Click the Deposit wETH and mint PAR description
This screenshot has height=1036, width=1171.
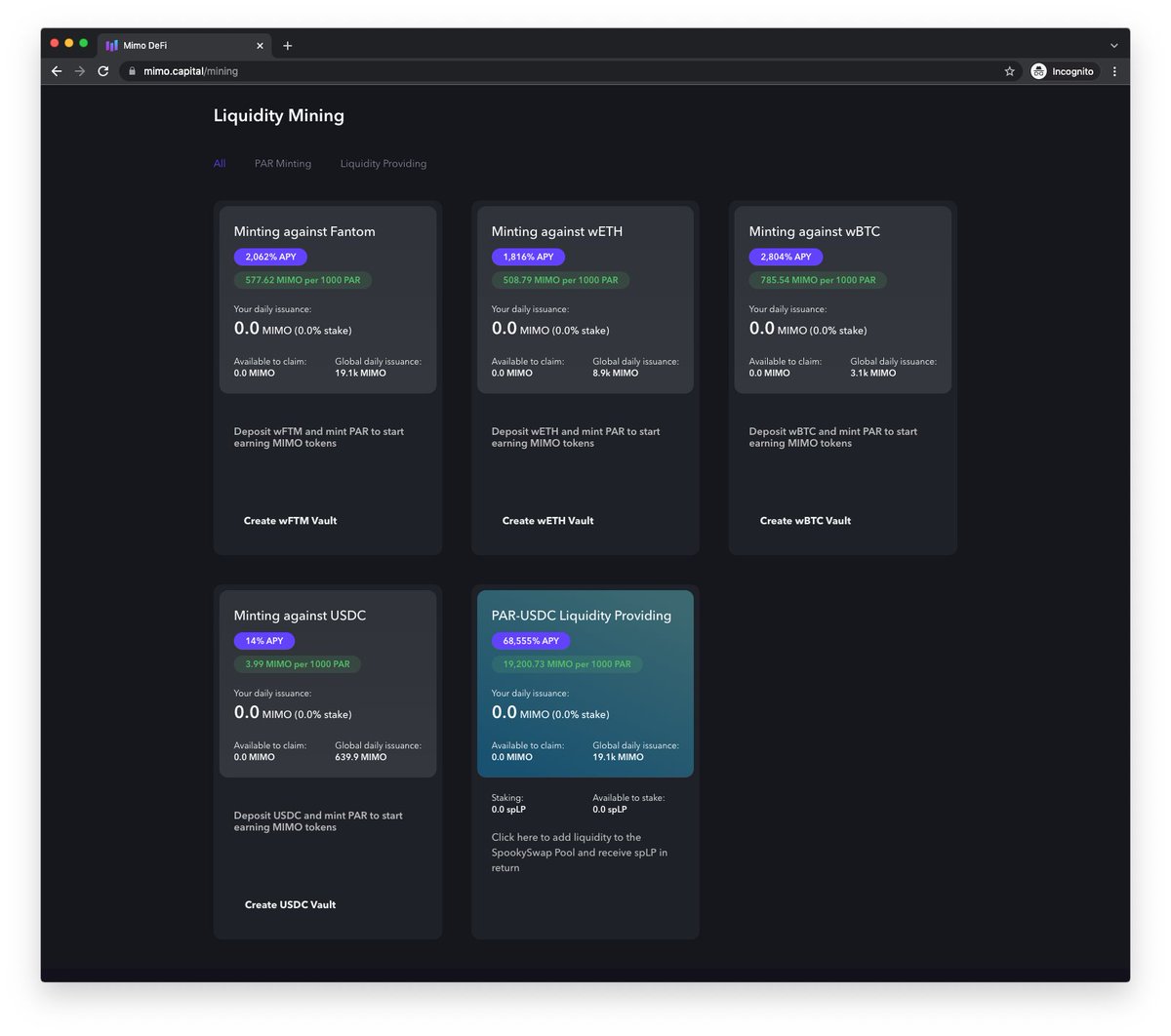tap(576, 437)
